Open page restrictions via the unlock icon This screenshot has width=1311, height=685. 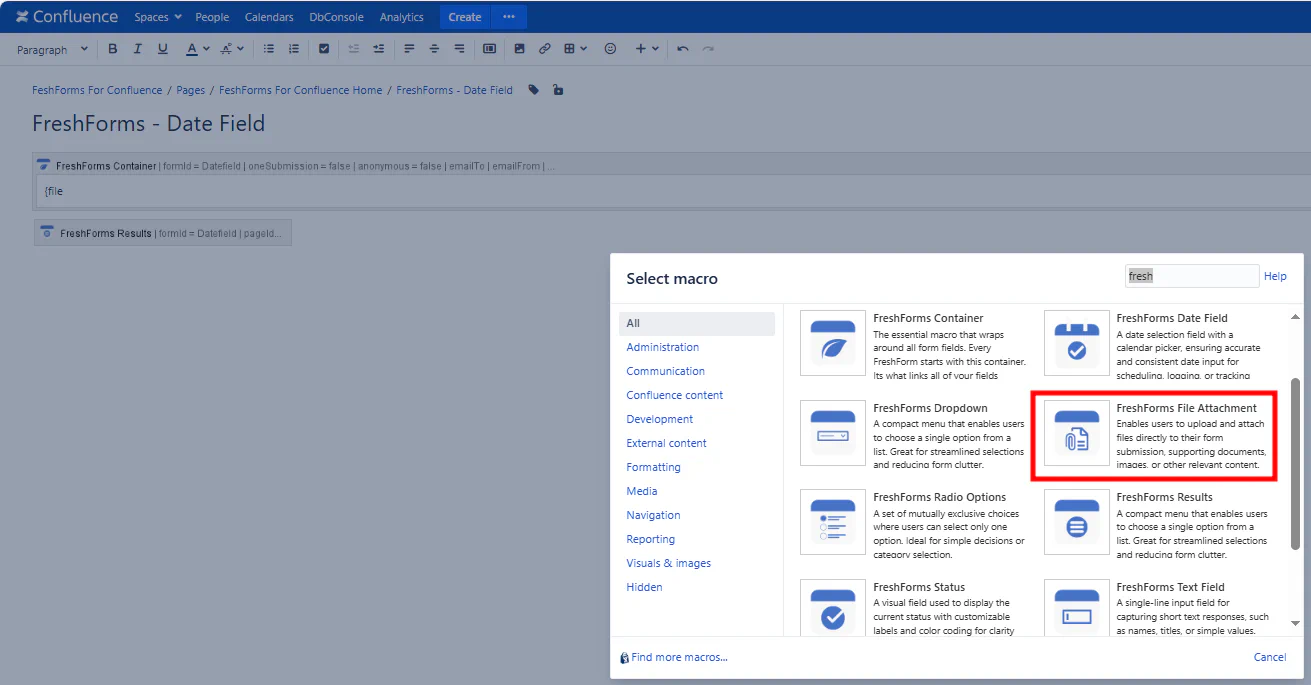point(558,89)
